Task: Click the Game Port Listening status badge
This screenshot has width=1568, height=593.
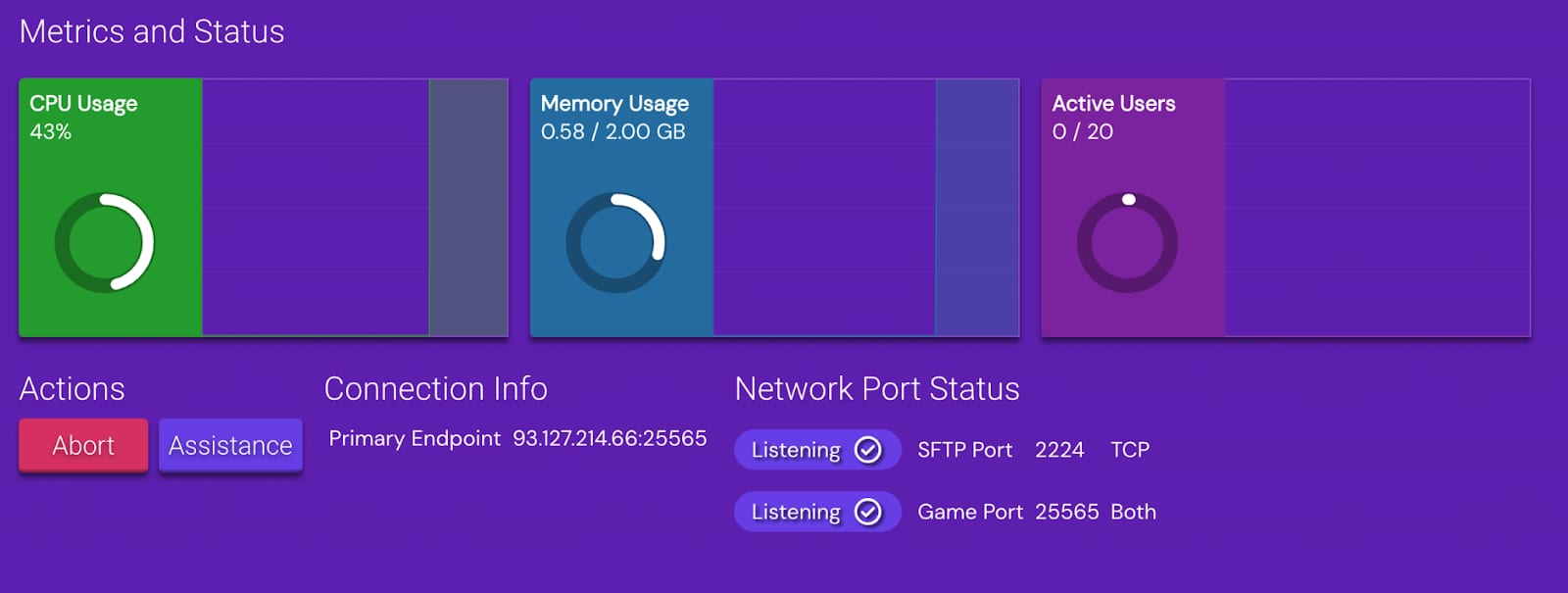Action: (796, 512)
